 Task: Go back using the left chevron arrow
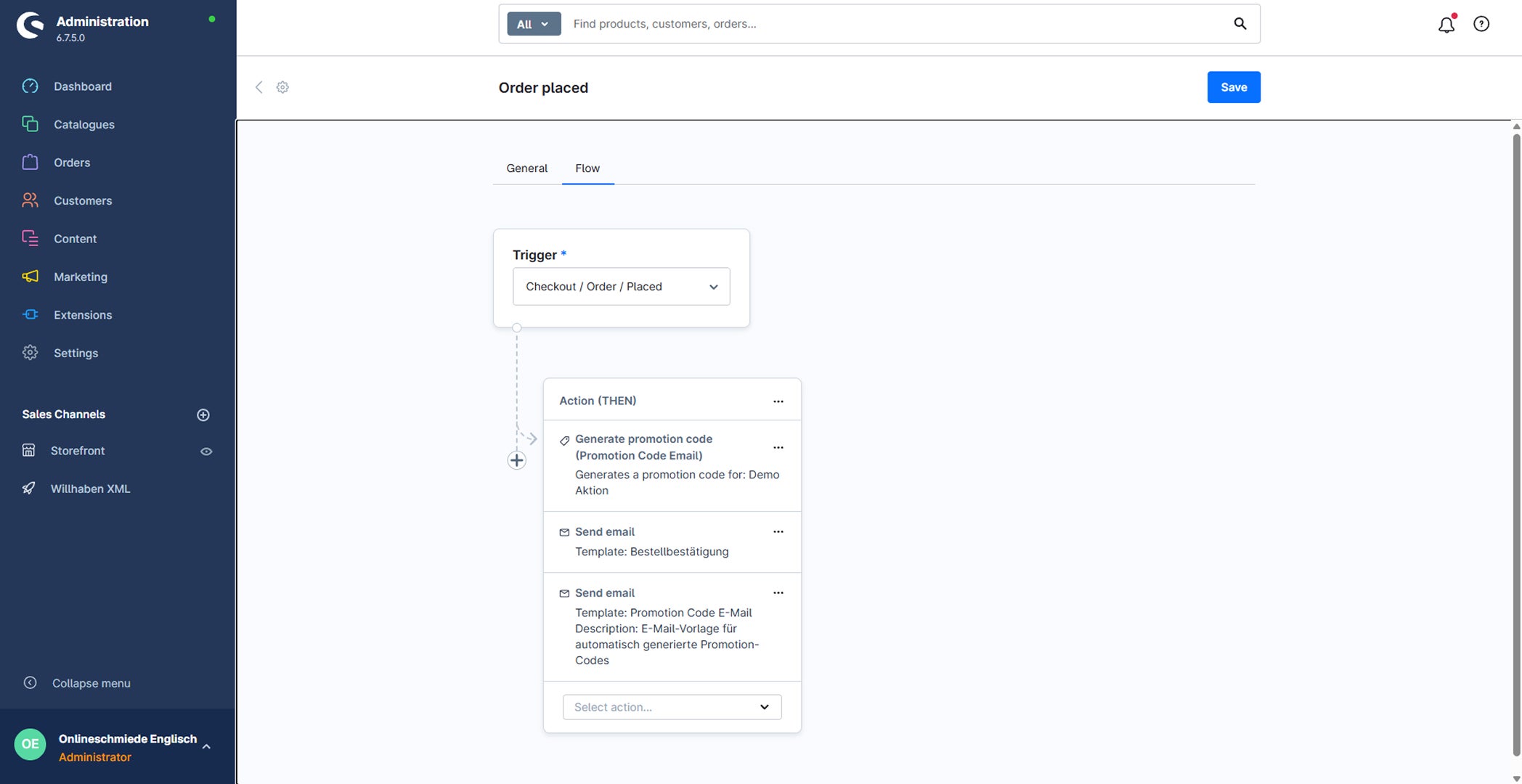259,87
